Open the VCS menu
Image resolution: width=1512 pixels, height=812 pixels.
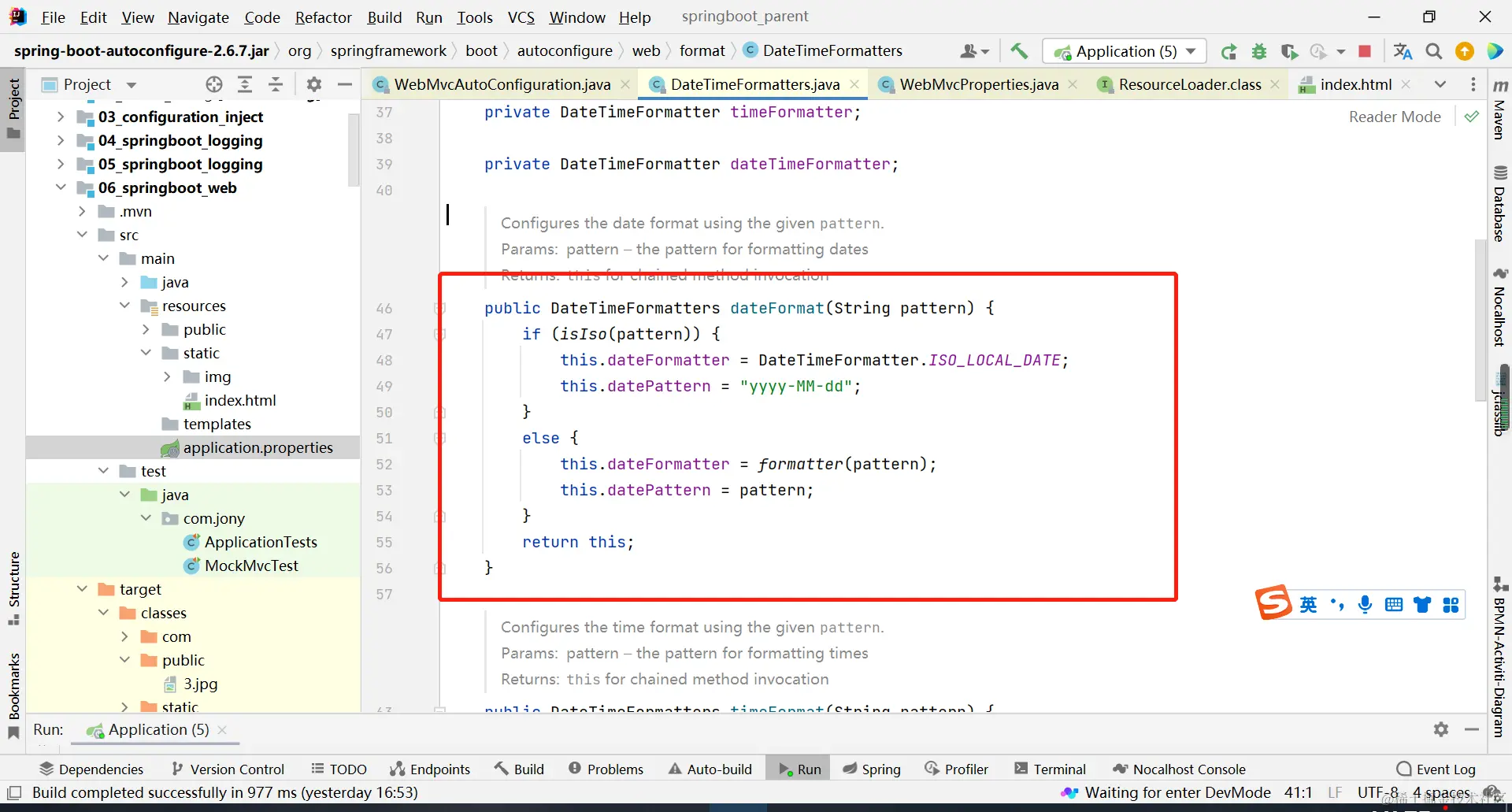[521, 17]
